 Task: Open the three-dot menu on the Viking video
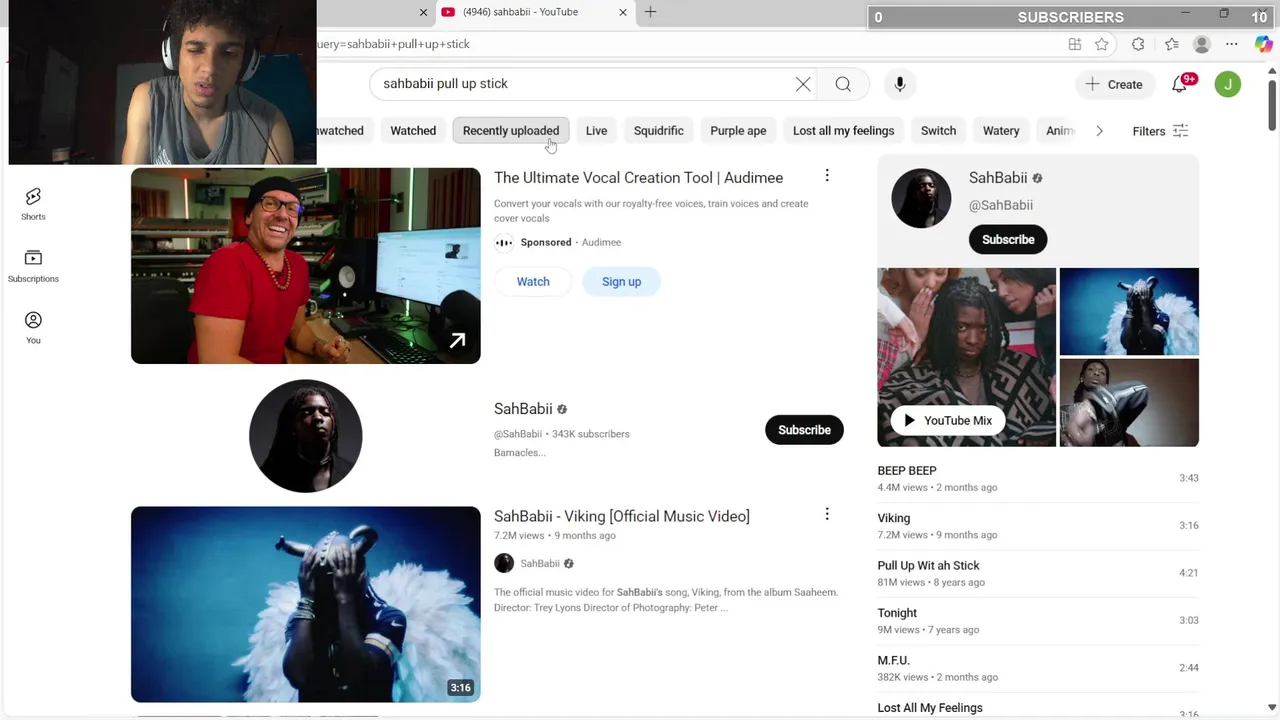(827, 514)
